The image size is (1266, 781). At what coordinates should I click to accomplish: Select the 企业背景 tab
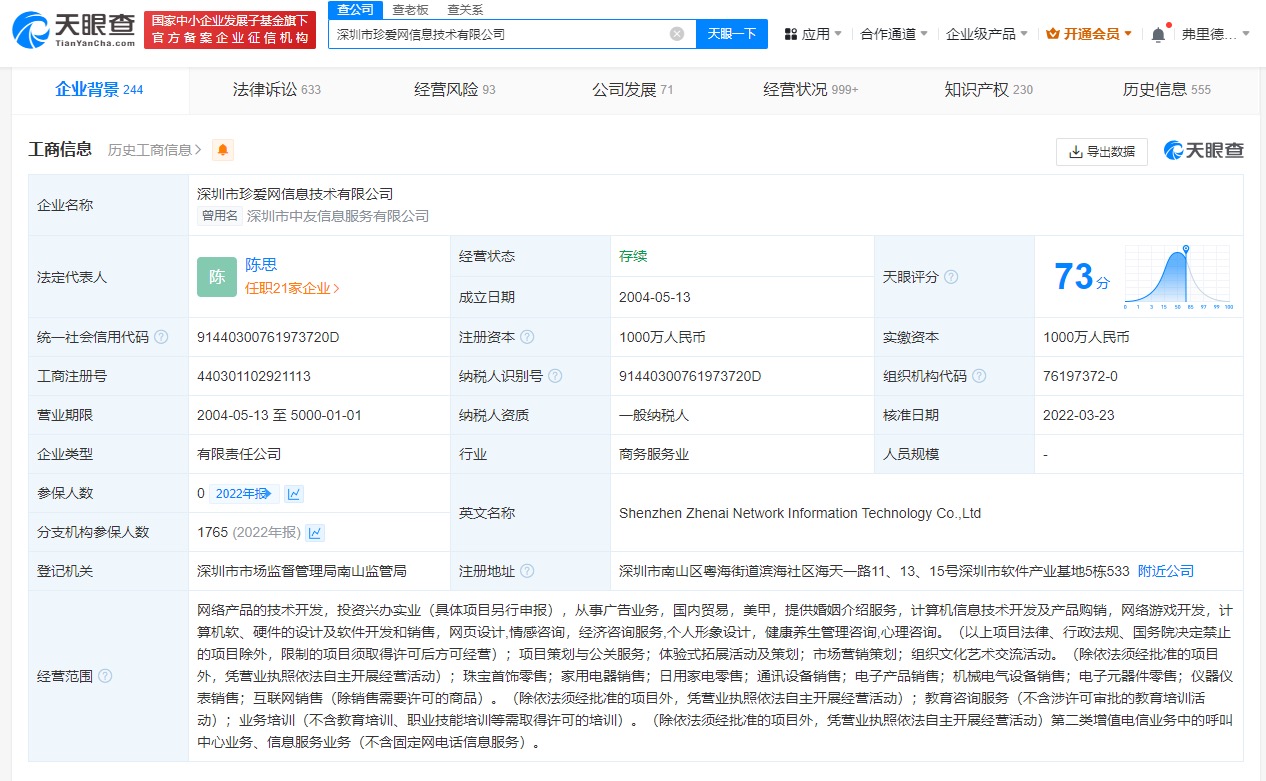(x=99, y=89)
